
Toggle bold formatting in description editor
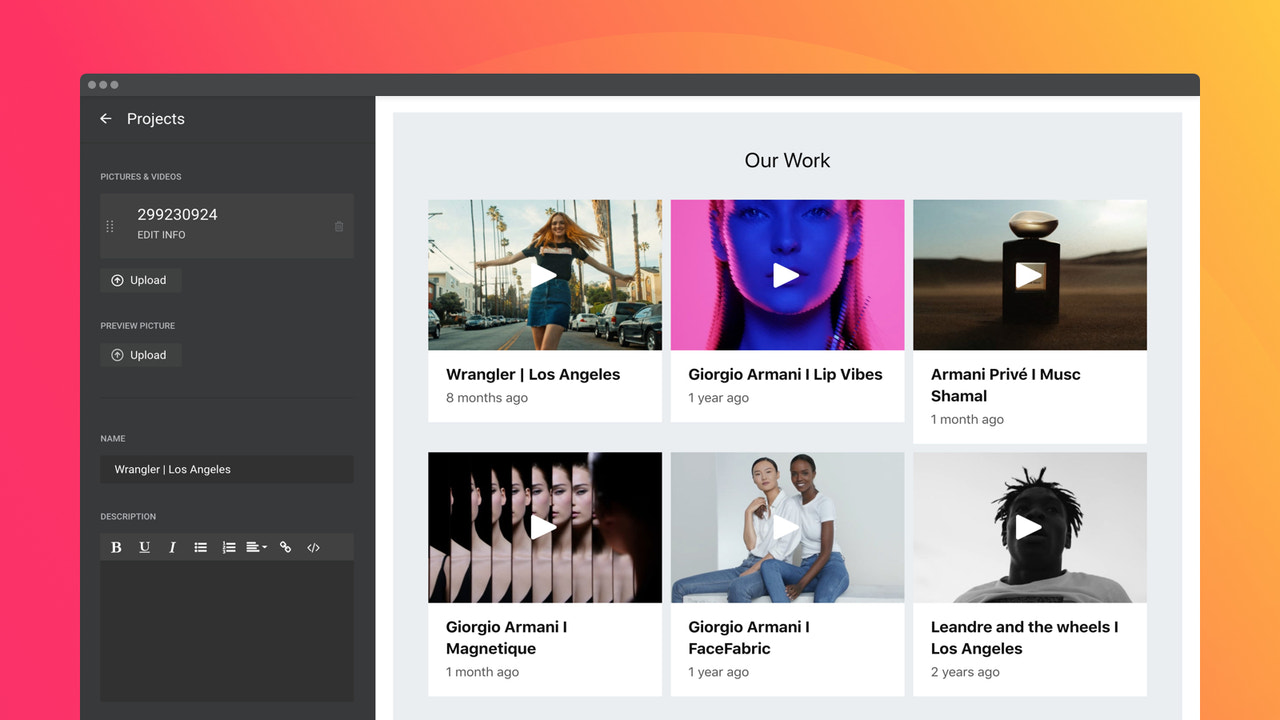116,547
